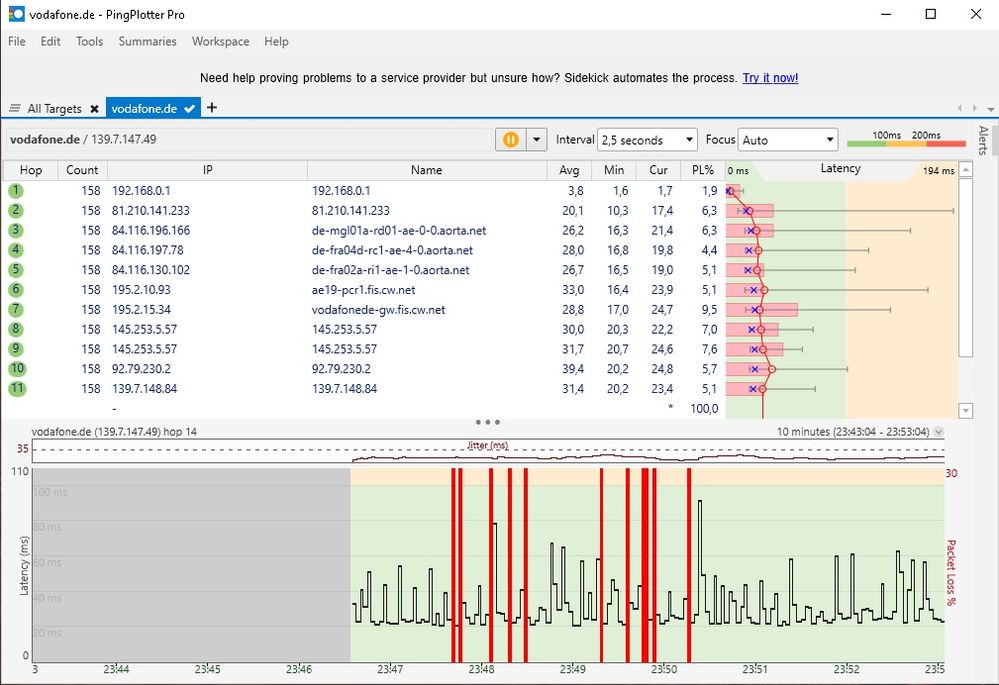999x685 pixels.
Task: Open the Summaries menu
Action: pos(147,42)
